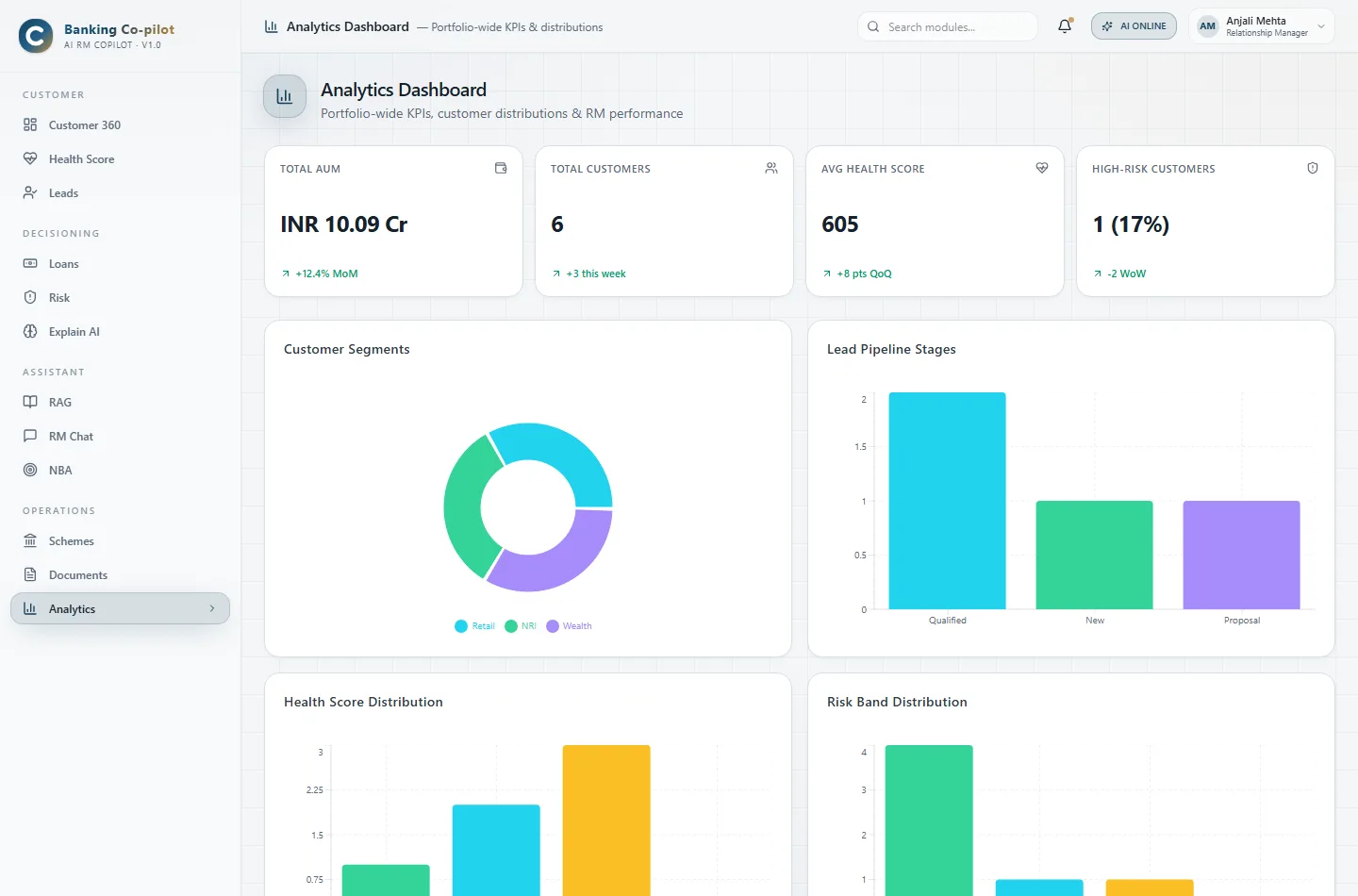Viewport: 1358px width, 896px height.
Task: Select Schemes in Operations
Action: point(120,540)
